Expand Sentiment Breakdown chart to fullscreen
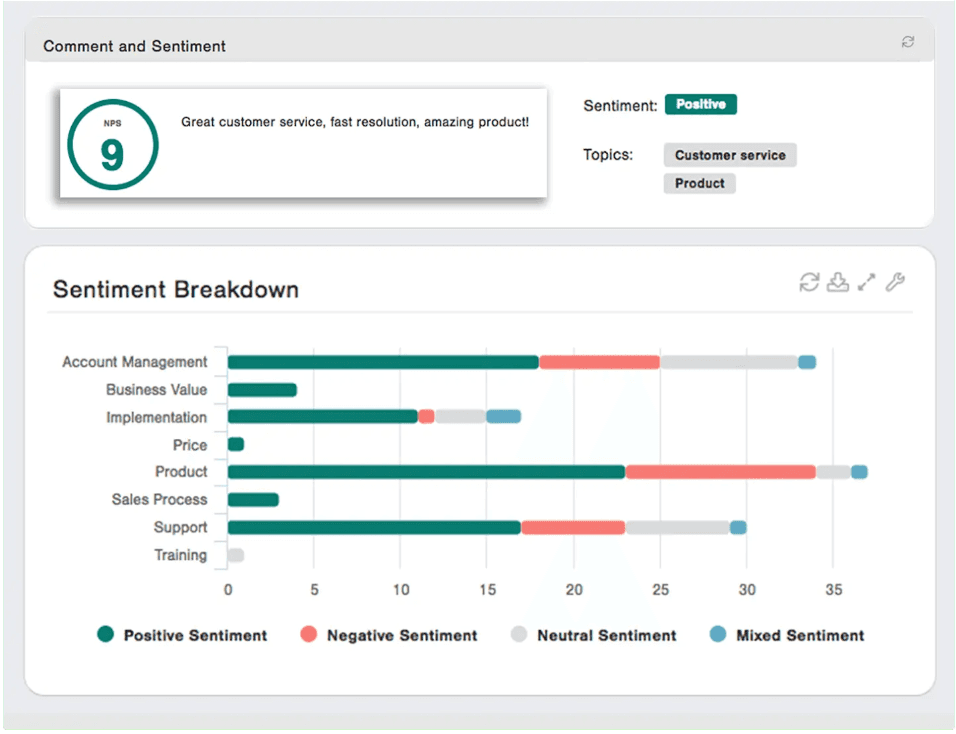 pyautogui.click(x=866, y=282)
